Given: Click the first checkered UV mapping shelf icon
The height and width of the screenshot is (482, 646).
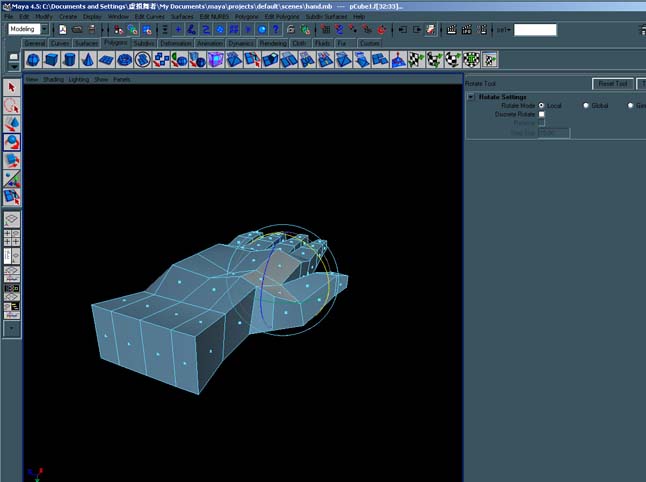Looking at the screenshot, I should tap(416, 60).
